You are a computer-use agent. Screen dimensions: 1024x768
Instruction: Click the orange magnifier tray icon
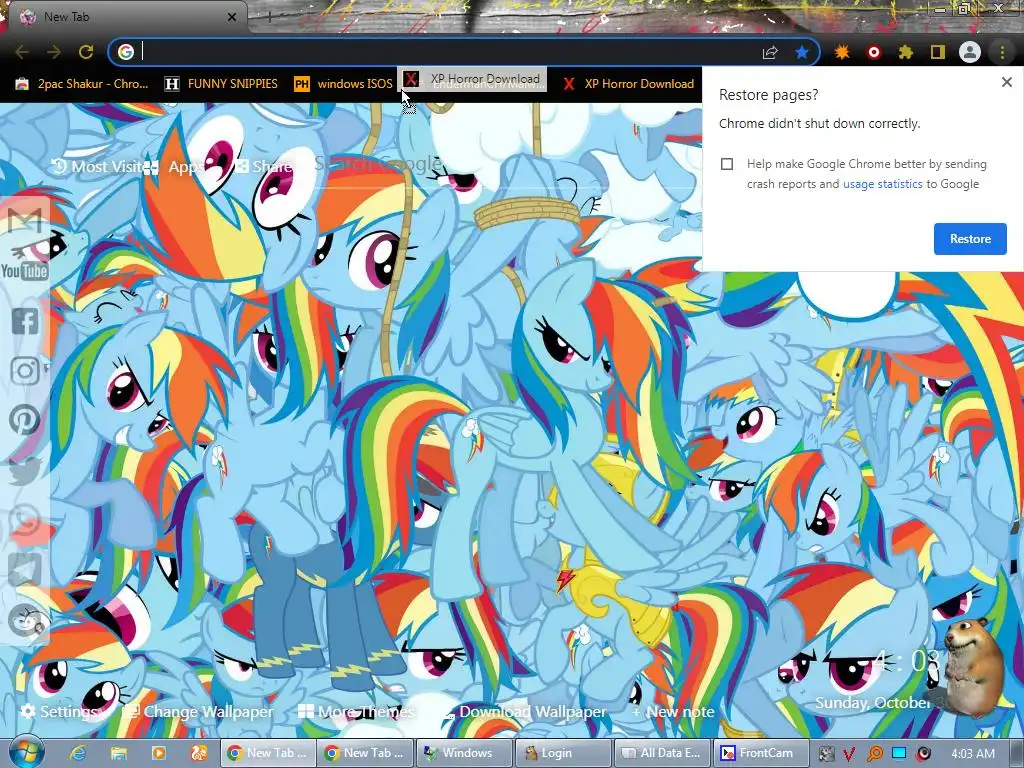click(874, 754)
